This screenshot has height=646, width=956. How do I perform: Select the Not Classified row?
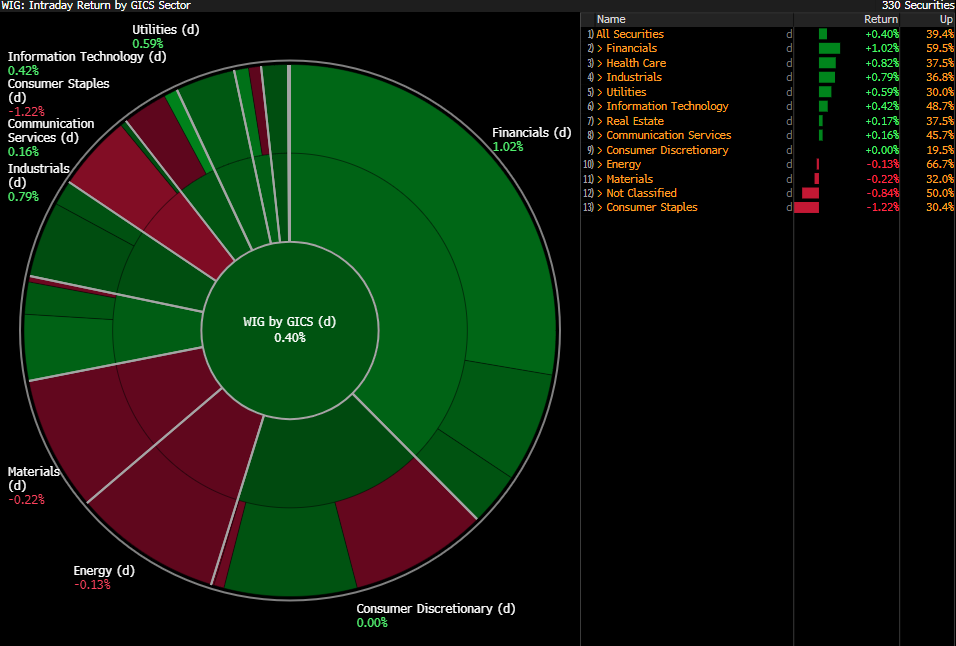tap(641, 193)
